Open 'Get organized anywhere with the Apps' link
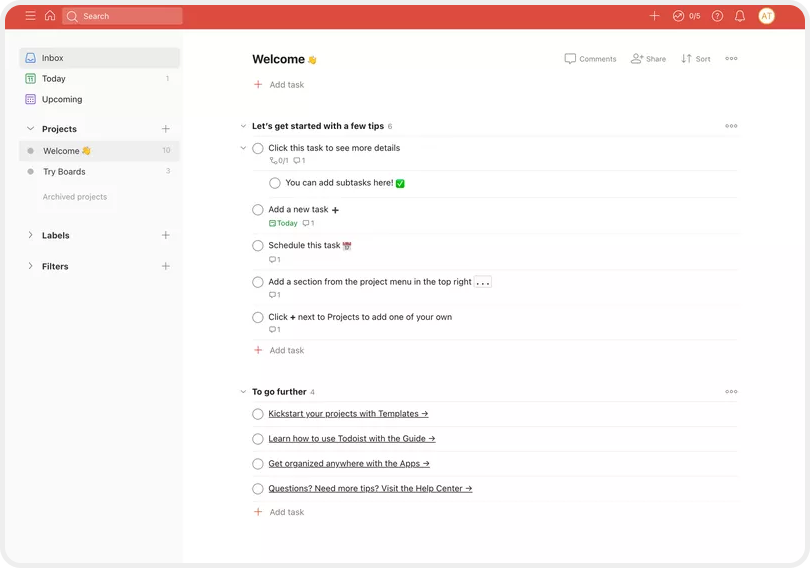 [349, 464]
